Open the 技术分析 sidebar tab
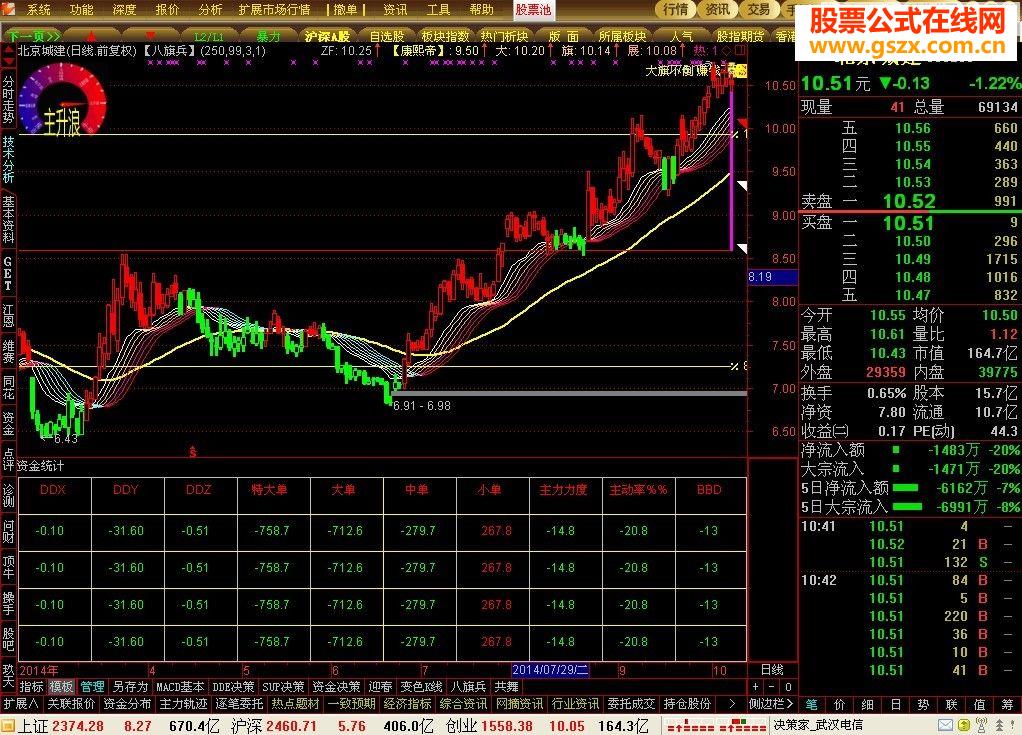1022x735 pixels. click(8, 160)
